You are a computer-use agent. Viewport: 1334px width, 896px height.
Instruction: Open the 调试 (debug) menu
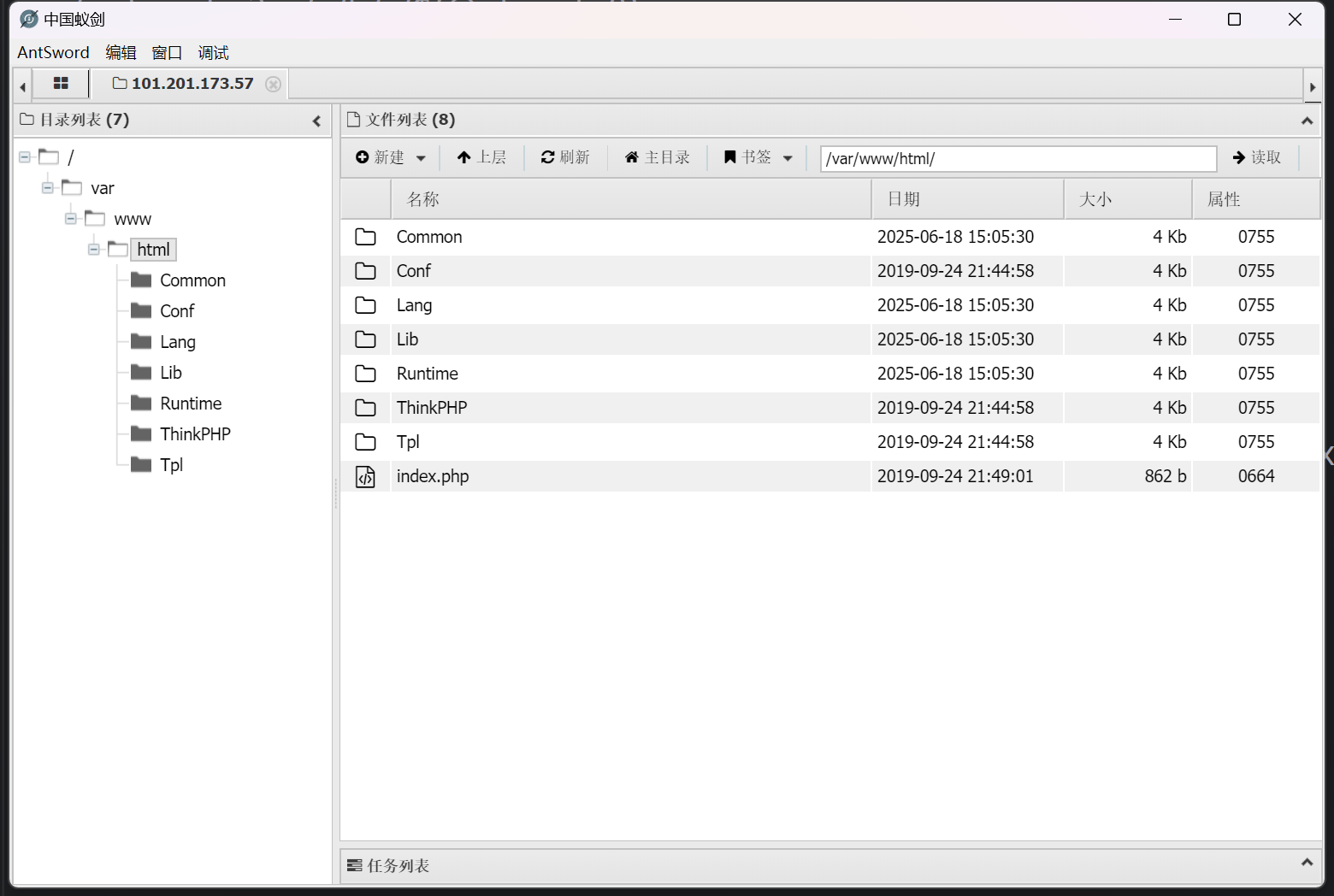(x=213, y=52)
